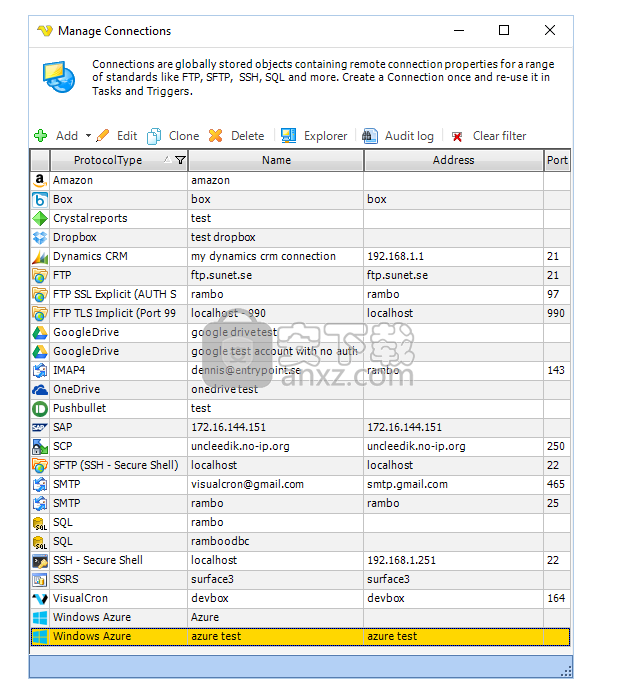Click the port '465' cell
This screenshot has width=620, height=699.
pos(557,484)
